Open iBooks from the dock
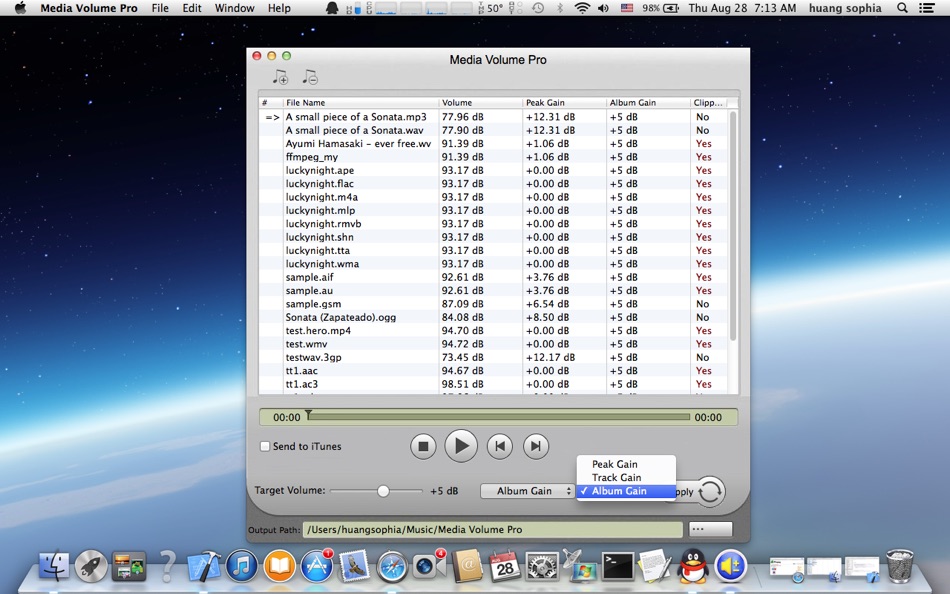950x594 pixels. tap(279, 566)
